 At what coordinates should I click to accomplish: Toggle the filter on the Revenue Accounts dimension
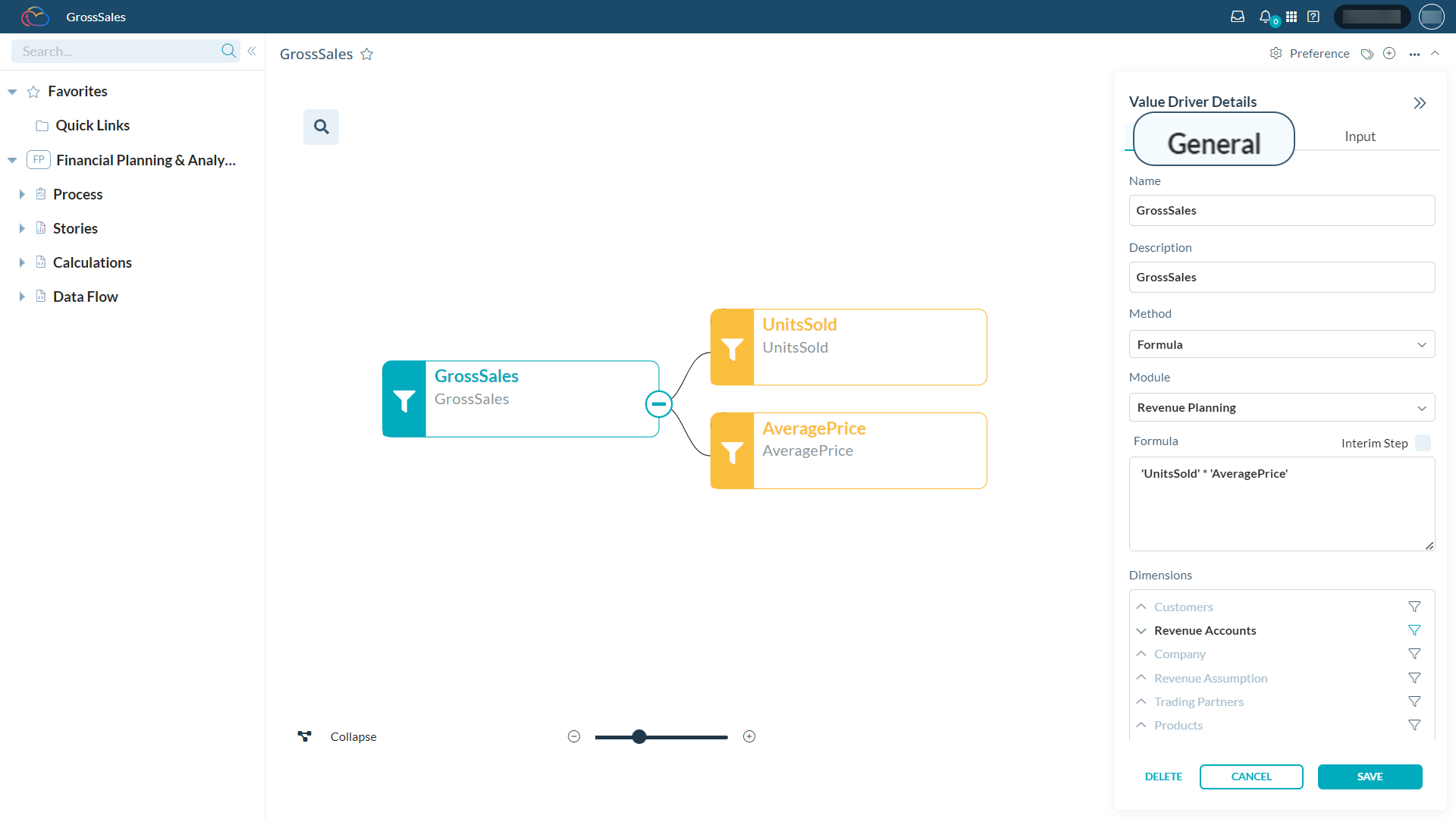tap(1414, 630)
